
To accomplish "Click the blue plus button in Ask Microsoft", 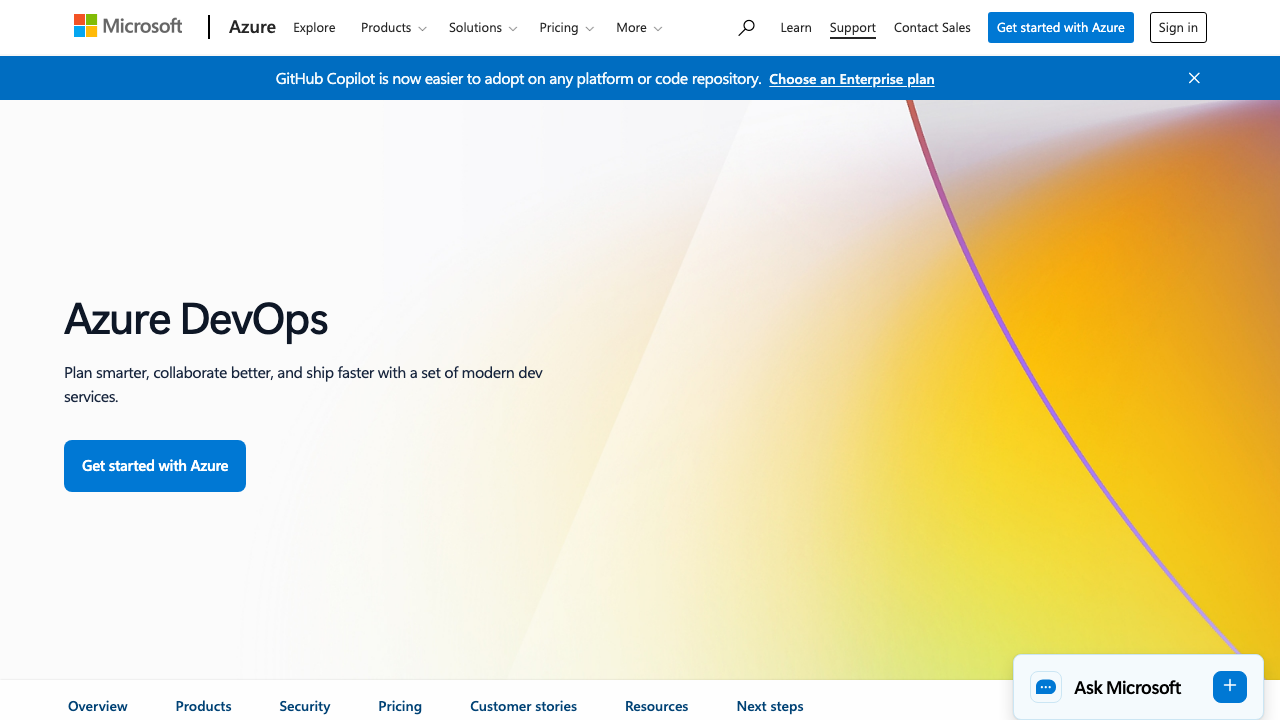I will 1230,686.
